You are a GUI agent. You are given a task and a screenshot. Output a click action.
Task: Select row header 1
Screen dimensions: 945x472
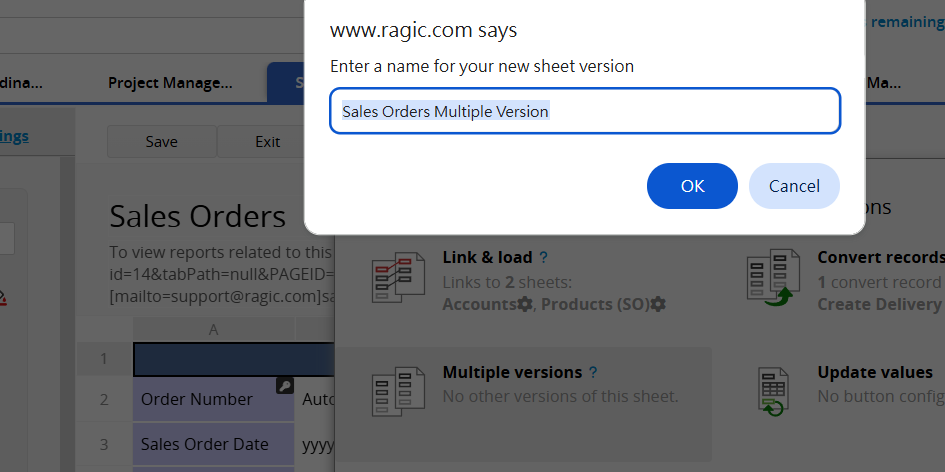click(104, 359)
